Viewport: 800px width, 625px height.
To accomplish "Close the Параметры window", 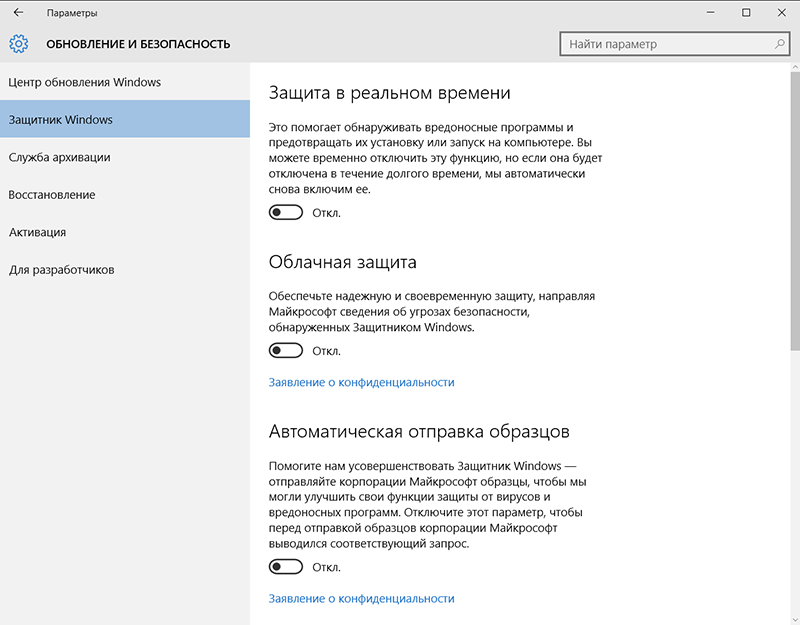I will (782, 13).
